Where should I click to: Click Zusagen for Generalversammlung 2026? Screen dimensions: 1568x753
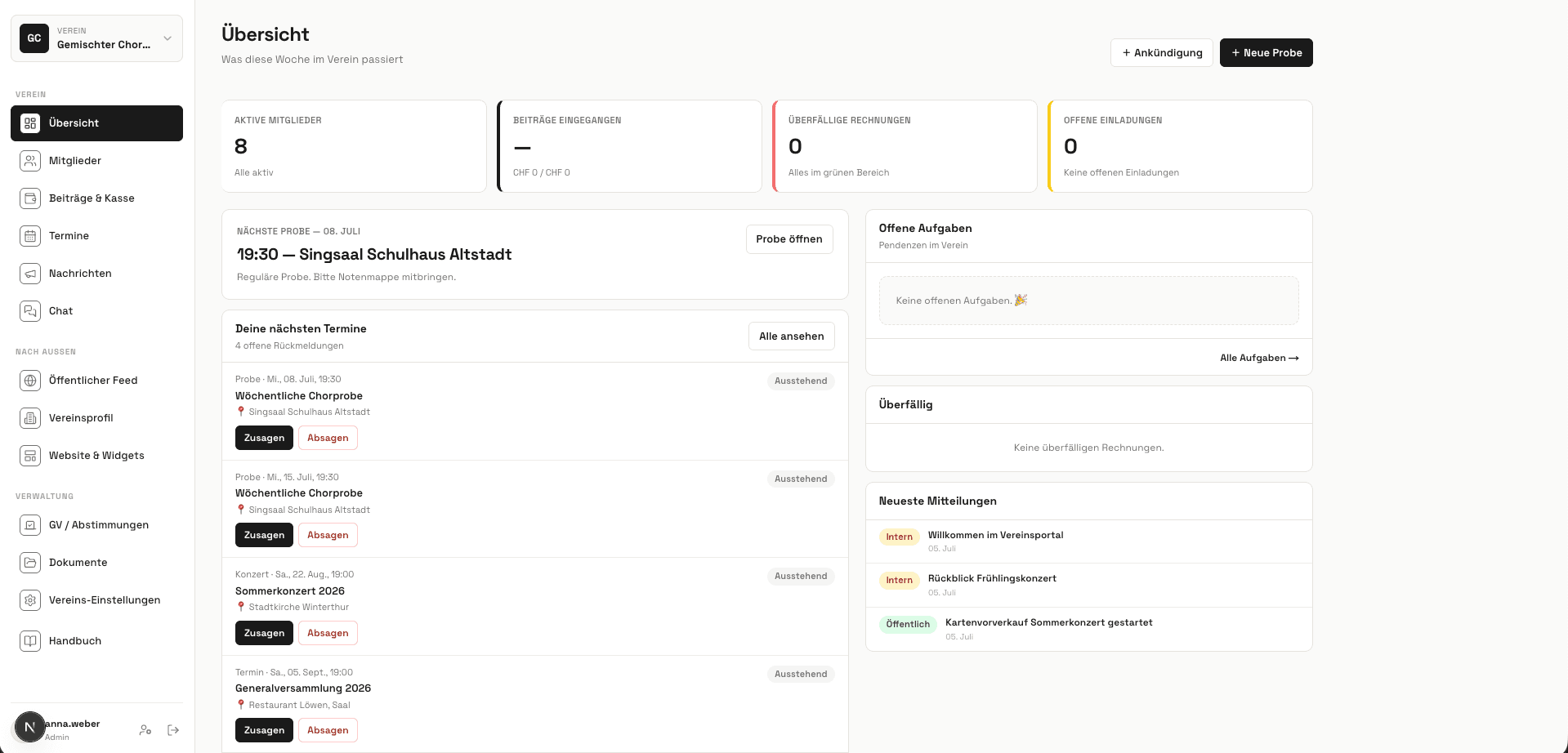(264, 730)
